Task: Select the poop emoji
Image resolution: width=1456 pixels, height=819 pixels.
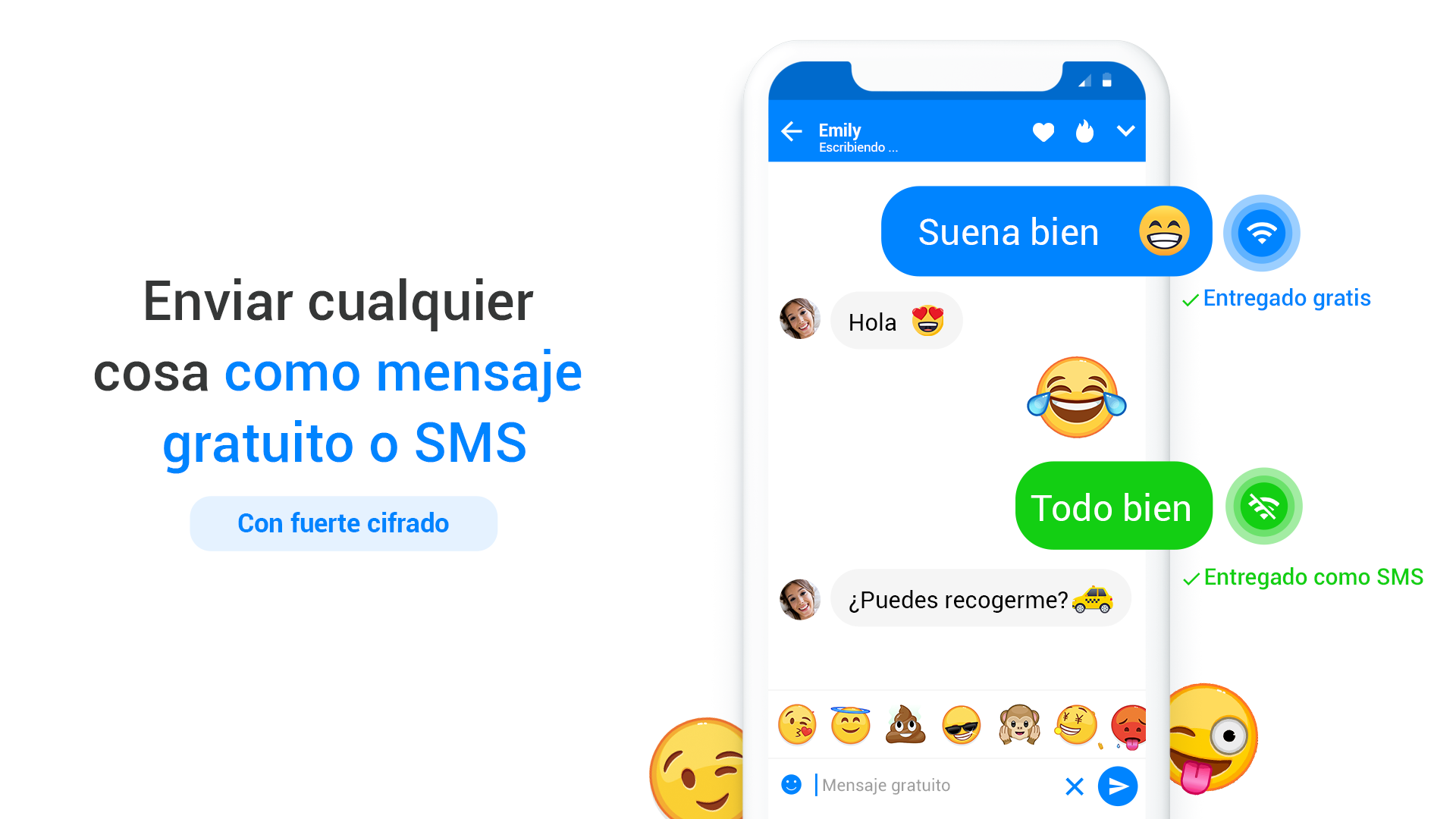Action: tap(906, 724)
